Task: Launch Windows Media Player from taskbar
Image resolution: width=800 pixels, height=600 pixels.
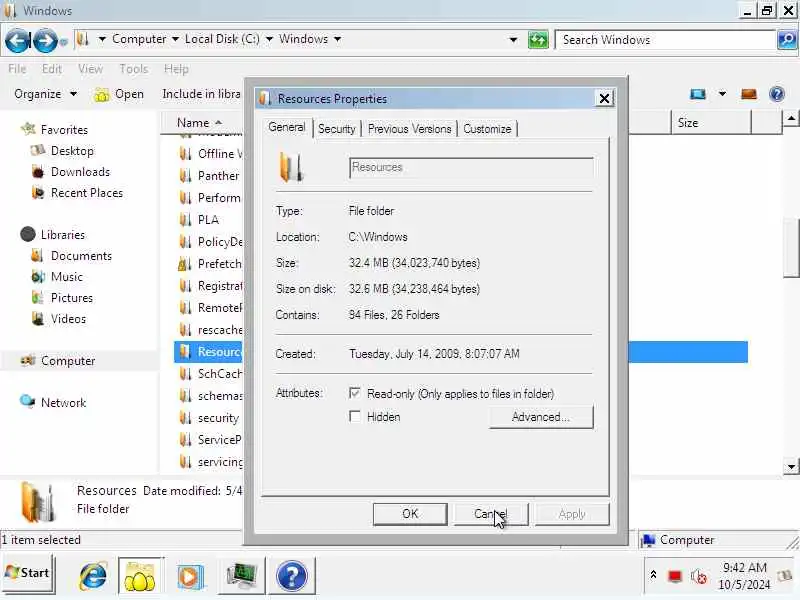Action: [x=190, y=577]
